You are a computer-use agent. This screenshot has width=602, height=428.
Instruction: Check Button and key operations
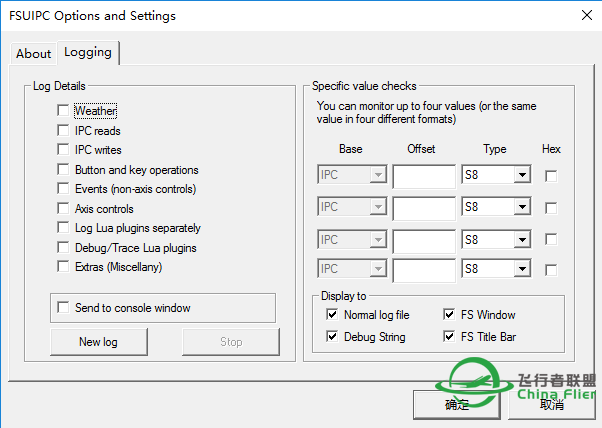[x=64, y=170]
